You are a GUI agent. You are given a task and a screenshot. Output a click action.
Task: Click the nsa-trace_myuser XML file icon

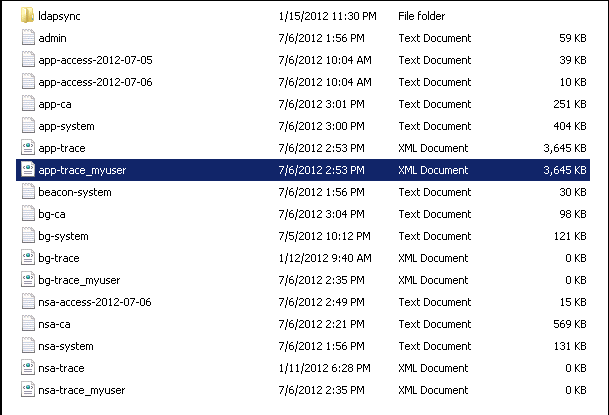pos(27,390)
